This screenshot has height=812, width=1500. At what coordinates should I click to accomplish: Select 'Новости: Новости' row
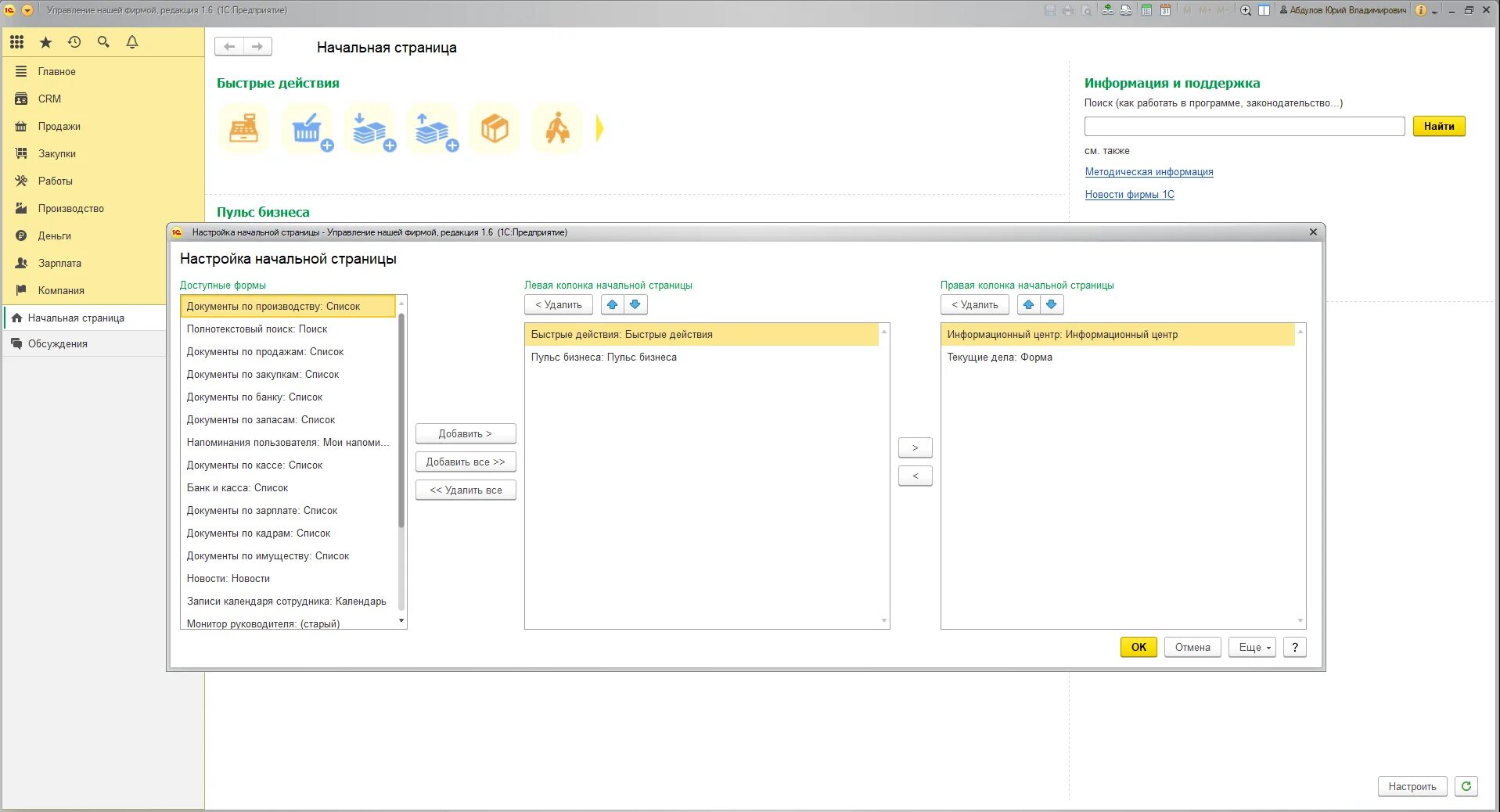tap(288, 579)
